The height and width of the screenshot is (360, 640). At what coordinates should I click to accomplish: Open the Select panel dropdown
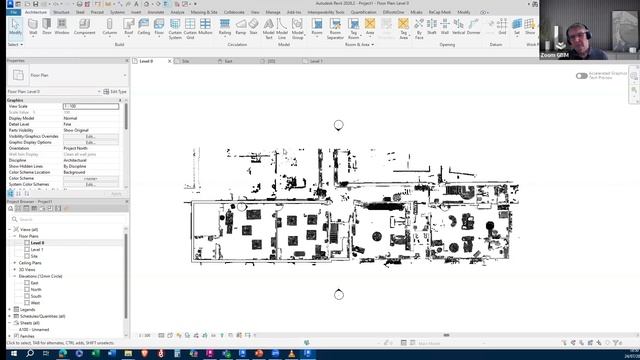click(16, 44)
